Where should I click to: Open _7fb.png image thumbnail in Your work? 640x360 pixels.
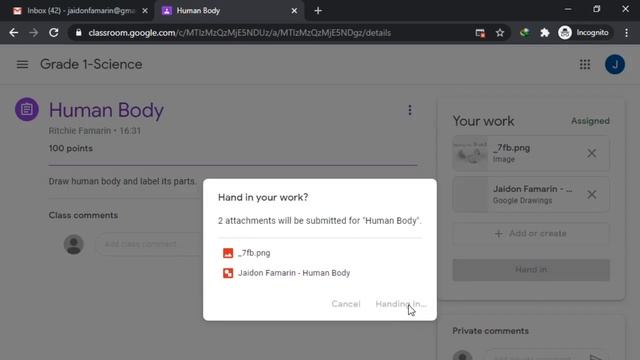click(x=470, y=153)
